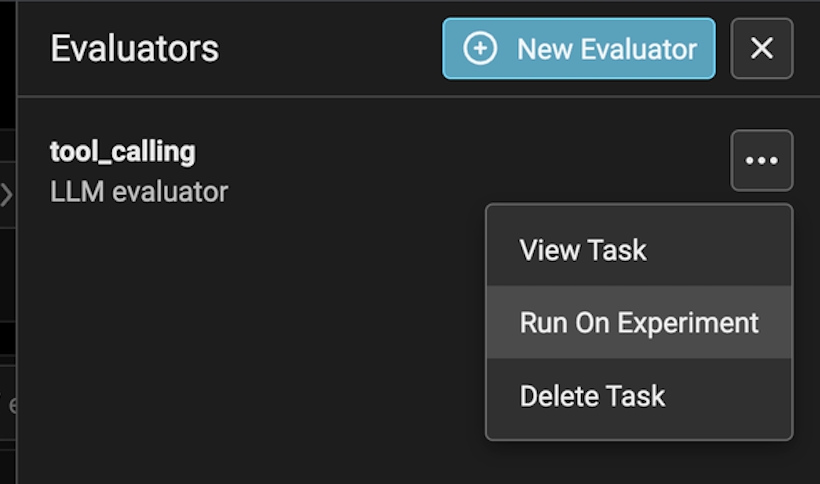Click Delete Task in the dropdown menu
The image size is (820, 484).
coord(592,395)
